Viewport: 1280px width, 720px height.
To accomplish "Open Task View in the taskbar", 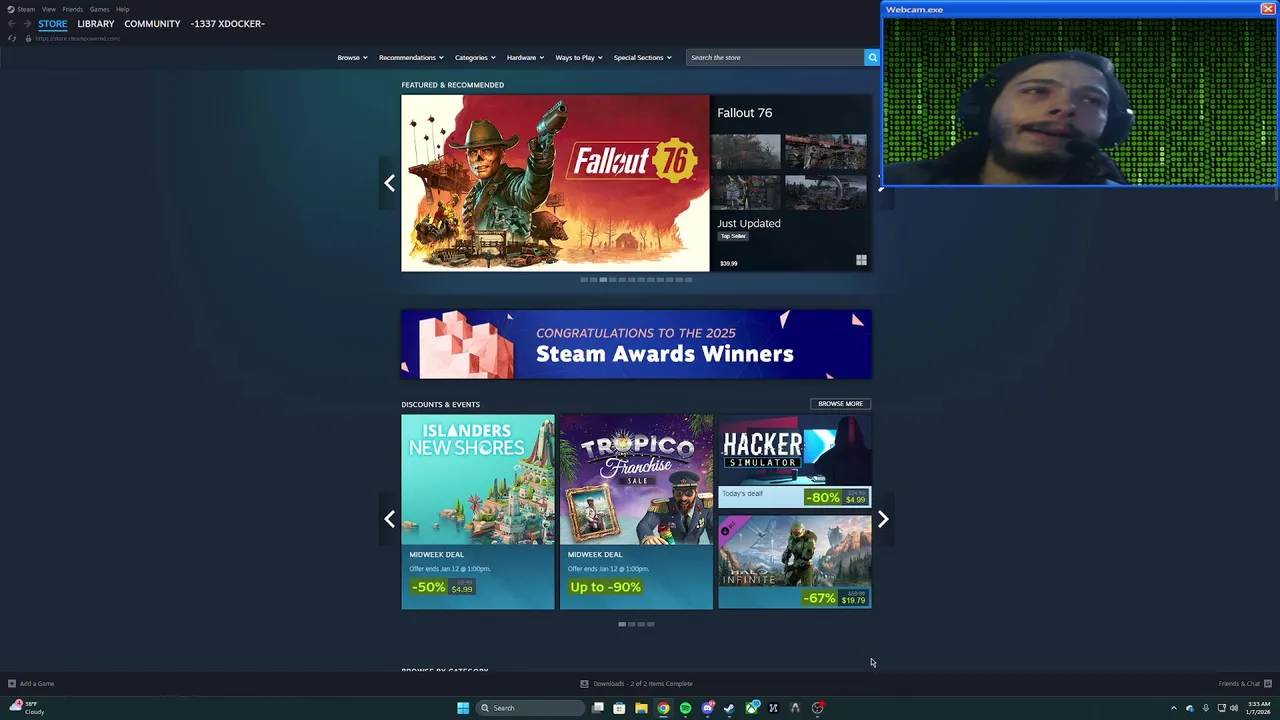I will click(598, 708).
